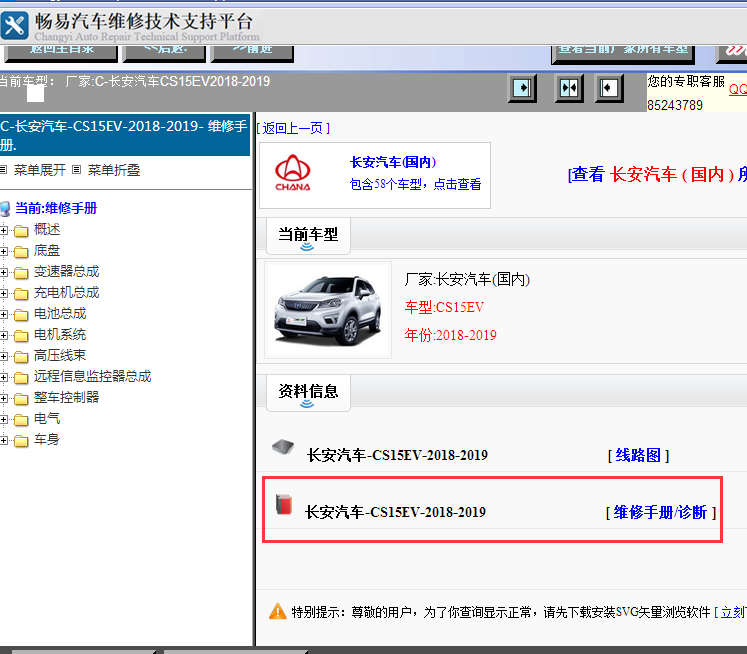747x654 pixels.
Task: Select the 当前车型 tab
Action: tap(308, 236)
